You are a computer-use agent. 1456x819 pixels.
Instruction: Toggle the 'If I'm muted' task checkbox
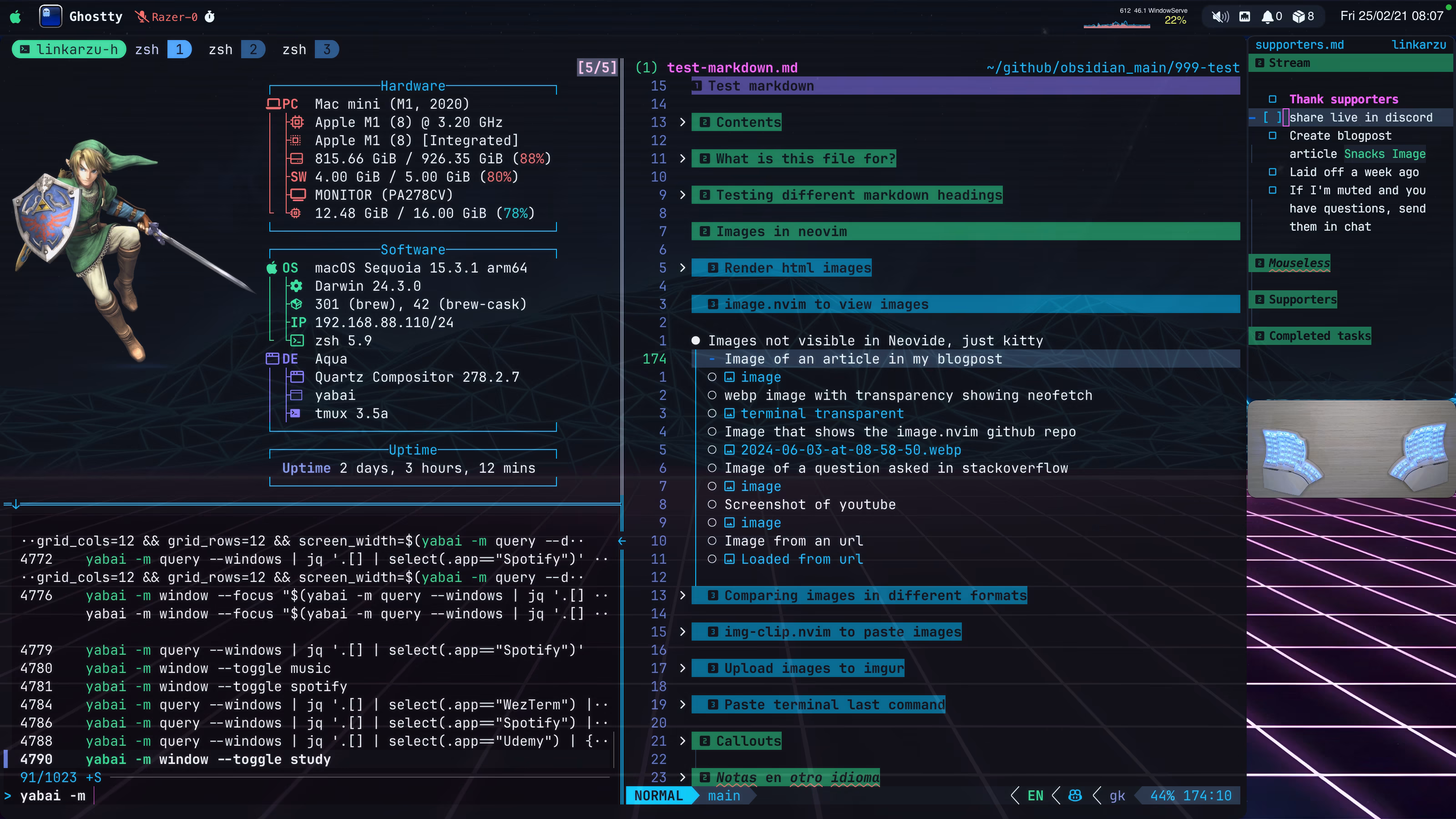pos(1272,191)
